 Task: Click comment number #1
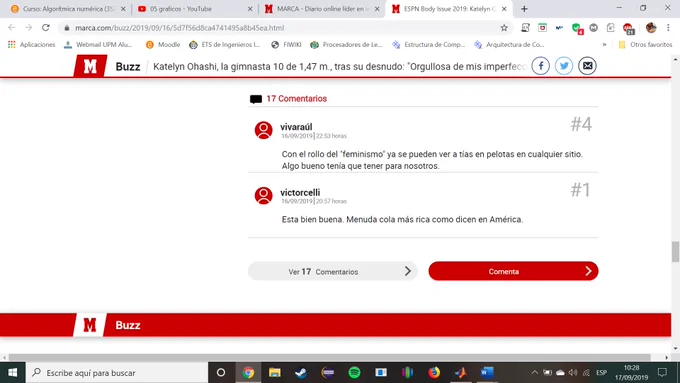pyautogui.click(x=580, y=190)
